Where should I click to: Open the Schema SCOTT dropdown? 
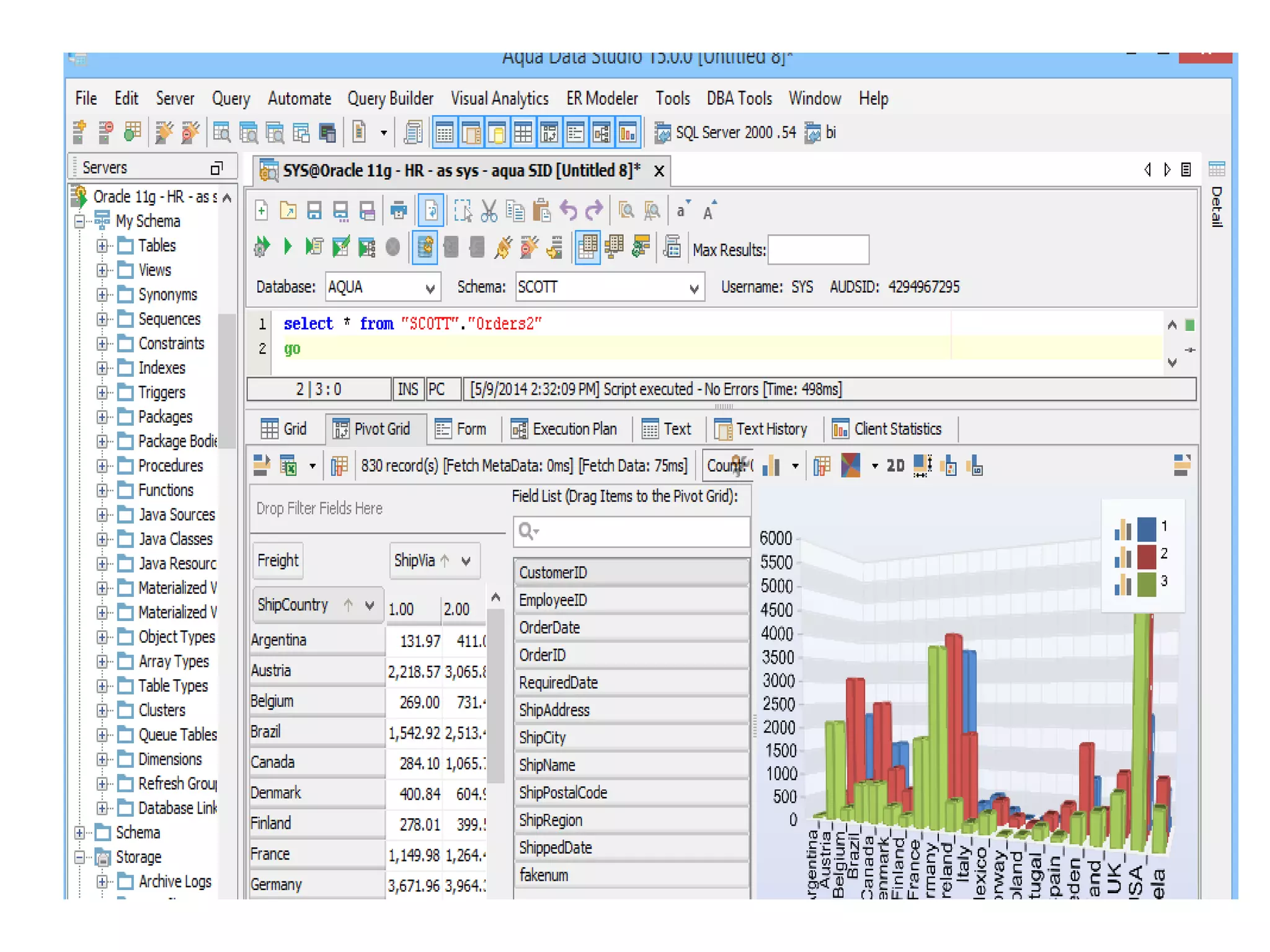pos(694,288)
